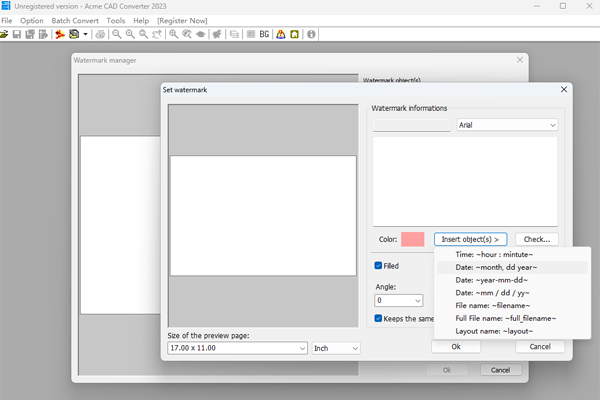
Task: Click the red-yellow triangle register icon
Action: pos(281,34)
